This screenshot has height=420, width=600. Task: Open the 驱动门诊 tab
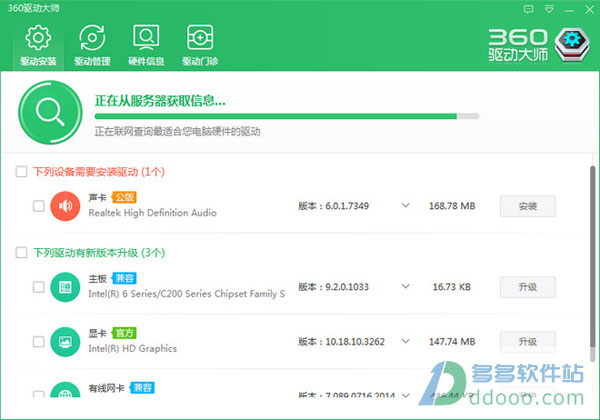[x=200, y=46]
